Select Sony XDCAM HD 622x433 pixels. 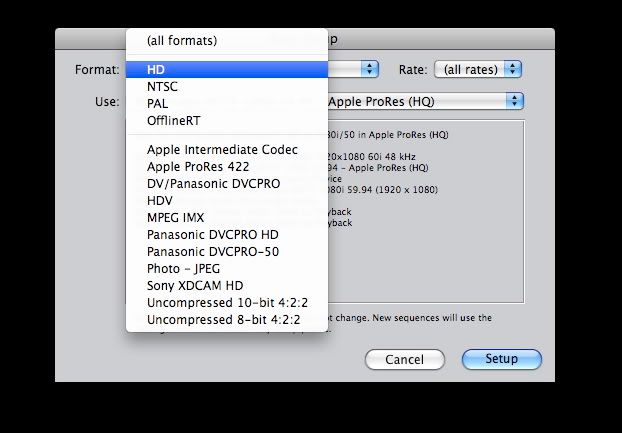(227, 286)
